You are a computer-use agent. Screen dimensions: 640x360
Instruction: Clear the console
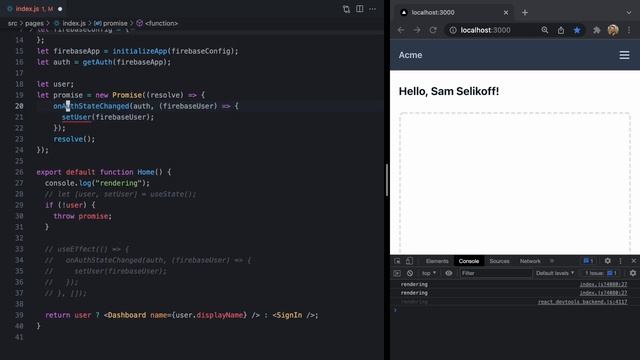(x=410, y=273)
